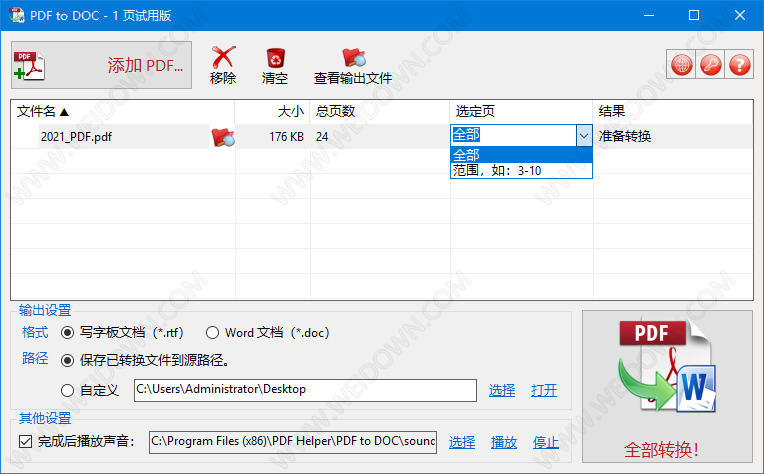Select the Word document (*.doc) radio option
764x474 pixels.
click(212, 333)
